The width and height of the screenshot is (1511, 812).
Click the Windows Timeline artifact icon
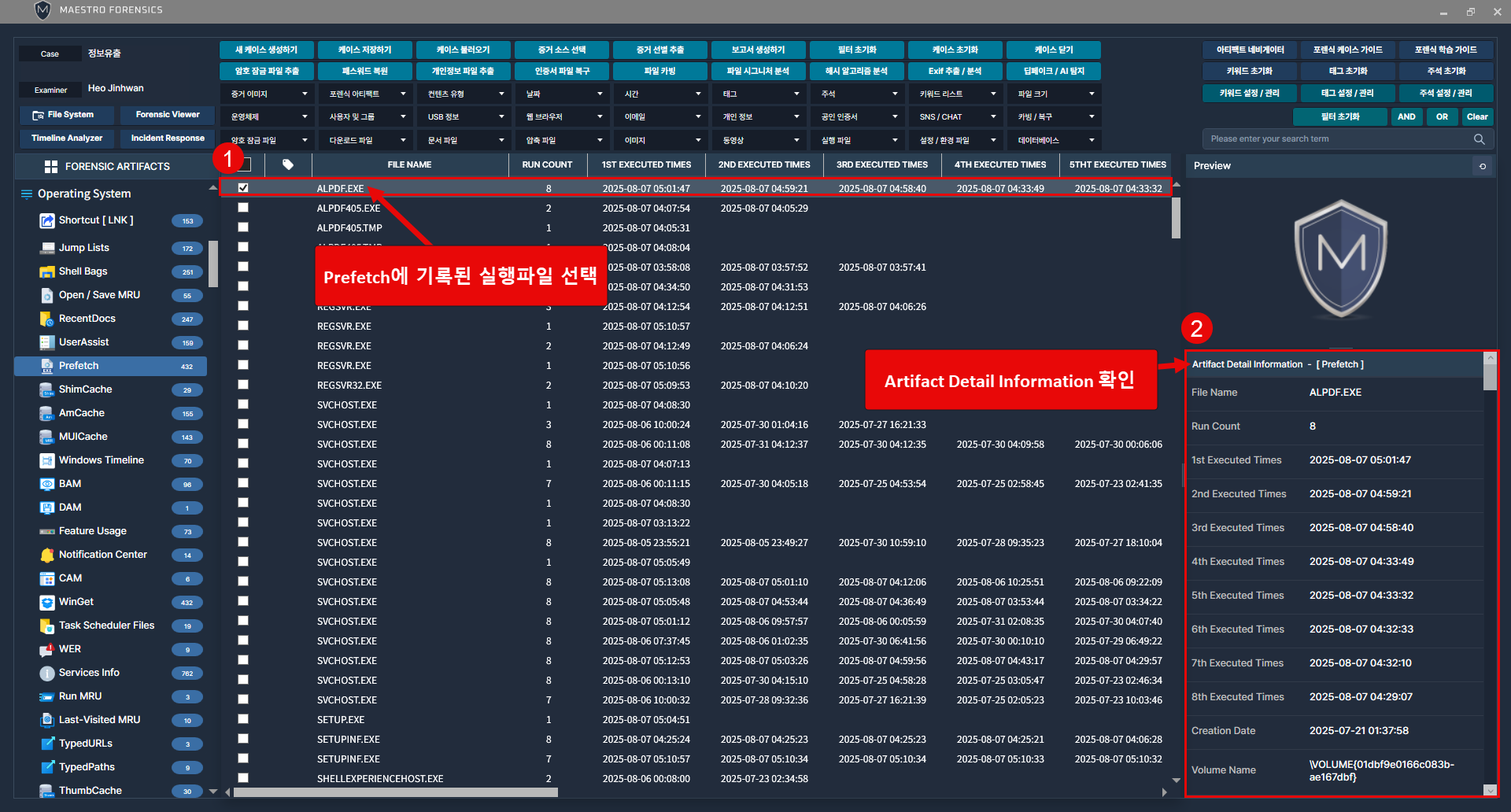click(x=46, y=460)
